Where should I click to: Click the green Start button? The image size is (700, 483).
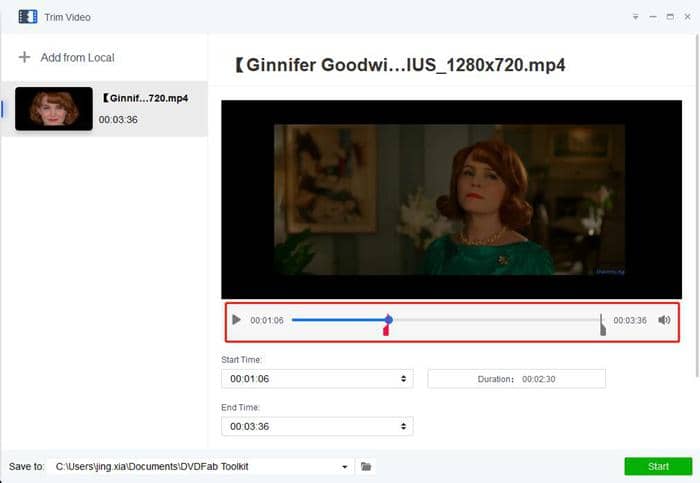click(x=658, y=466)
